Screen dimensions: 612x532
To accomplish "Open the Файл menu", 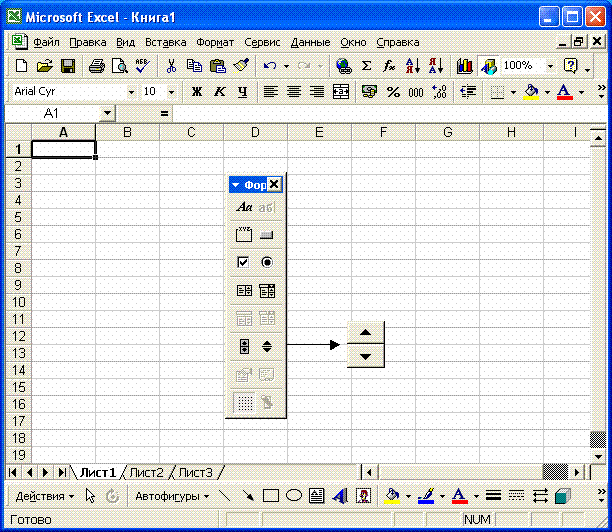I will pos(46,42).
